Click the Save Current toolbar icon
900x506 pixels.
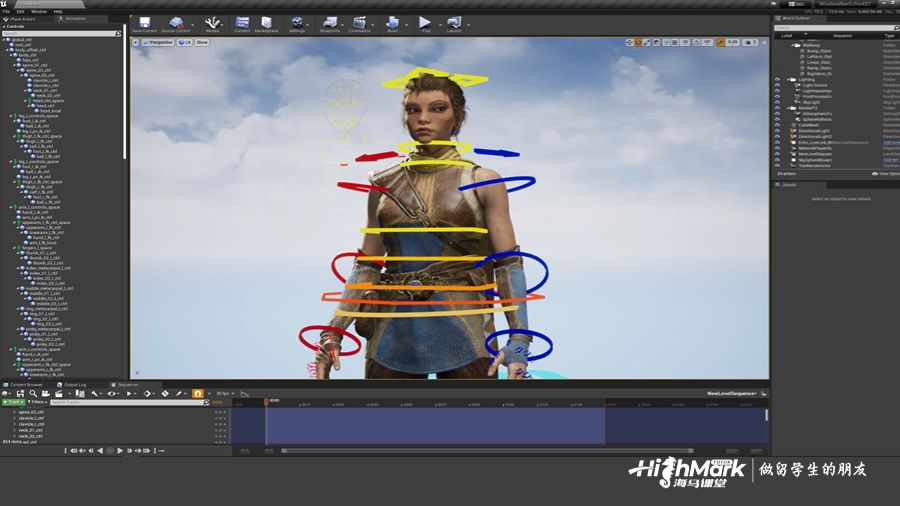144,23
